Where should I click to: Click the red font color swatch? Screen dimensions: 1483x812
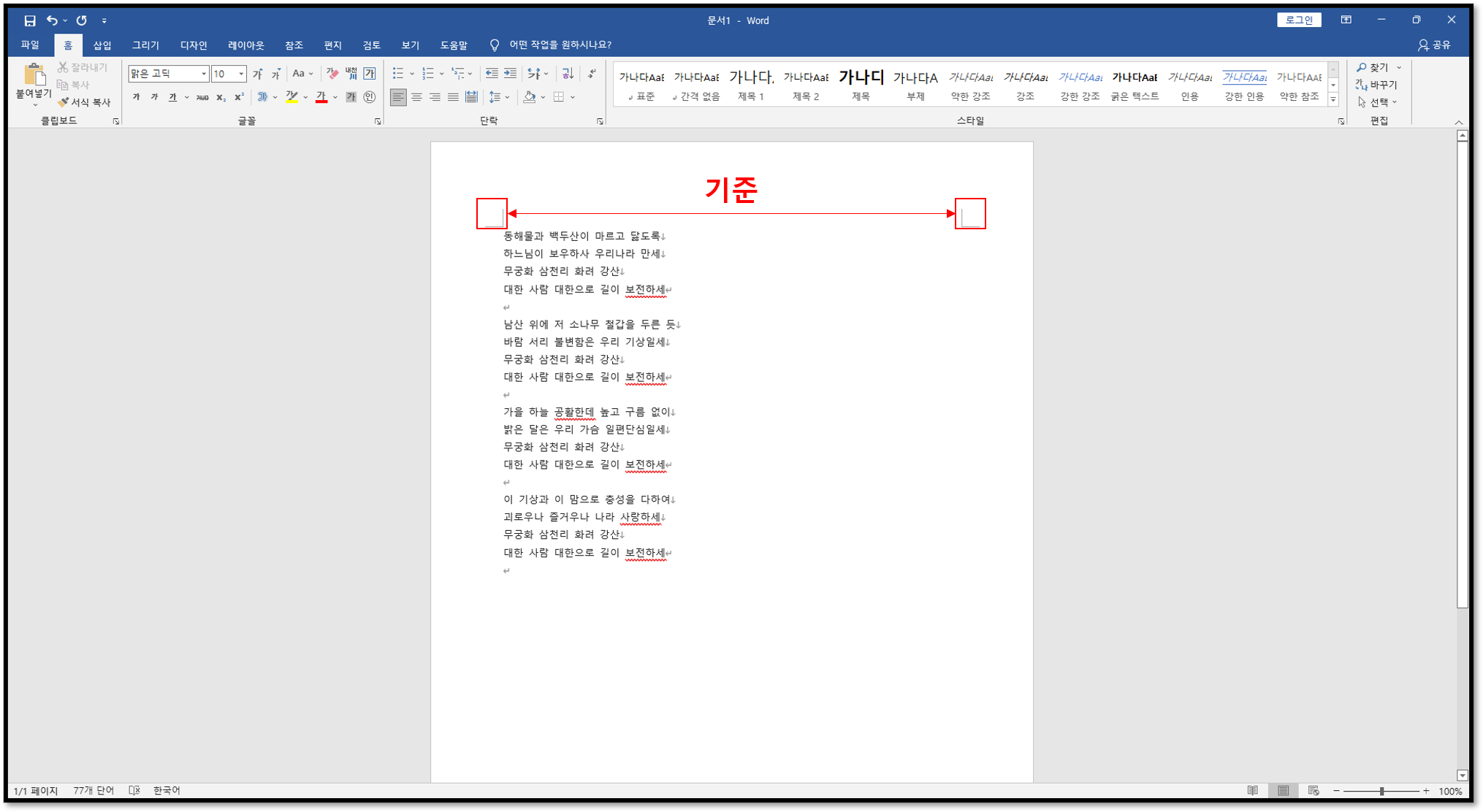click(321, 97)
